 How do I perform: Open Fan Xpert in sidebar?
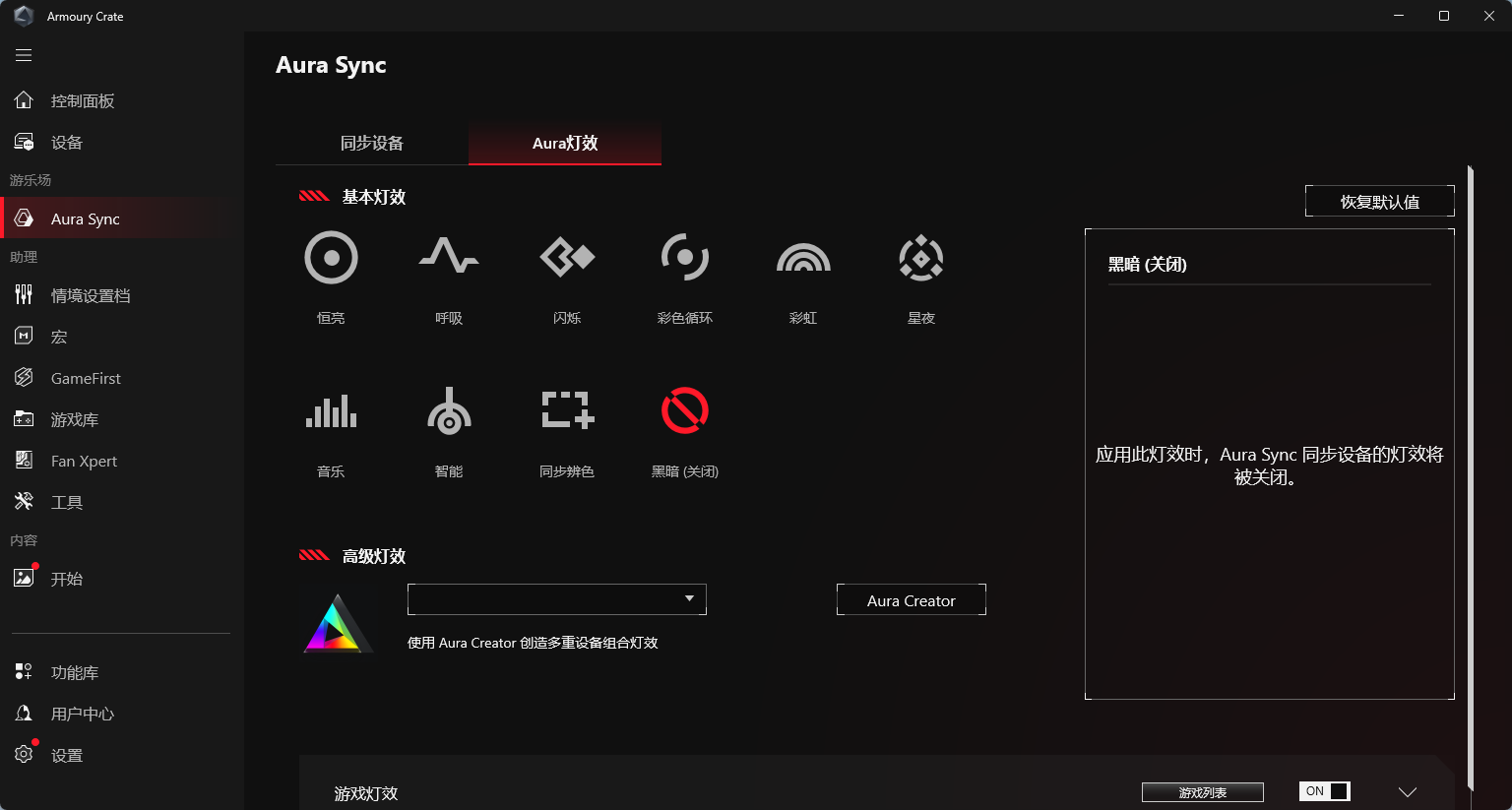pos(122,461)
